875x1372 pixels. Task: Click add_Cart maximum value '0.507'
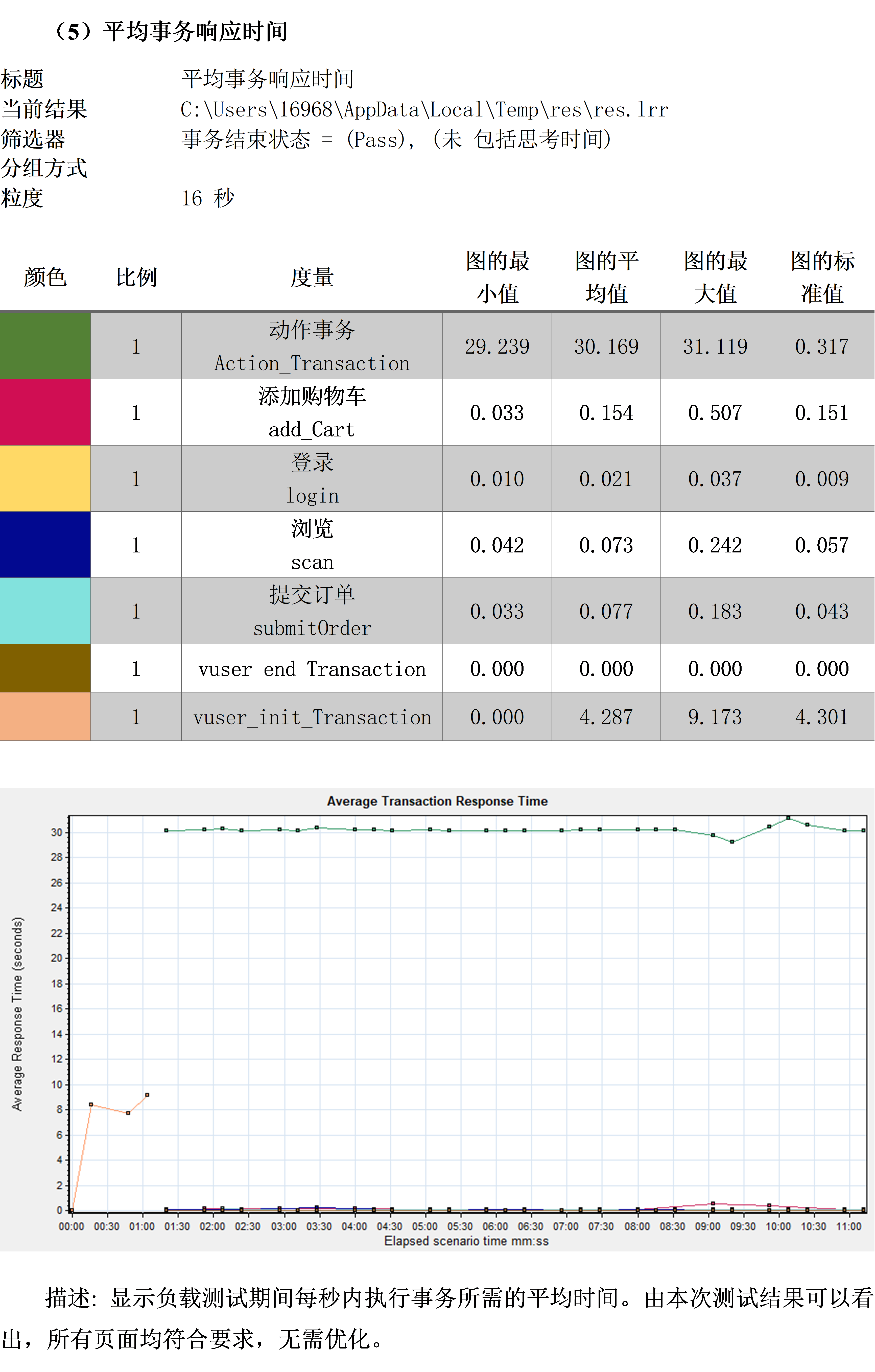(716, 412)
